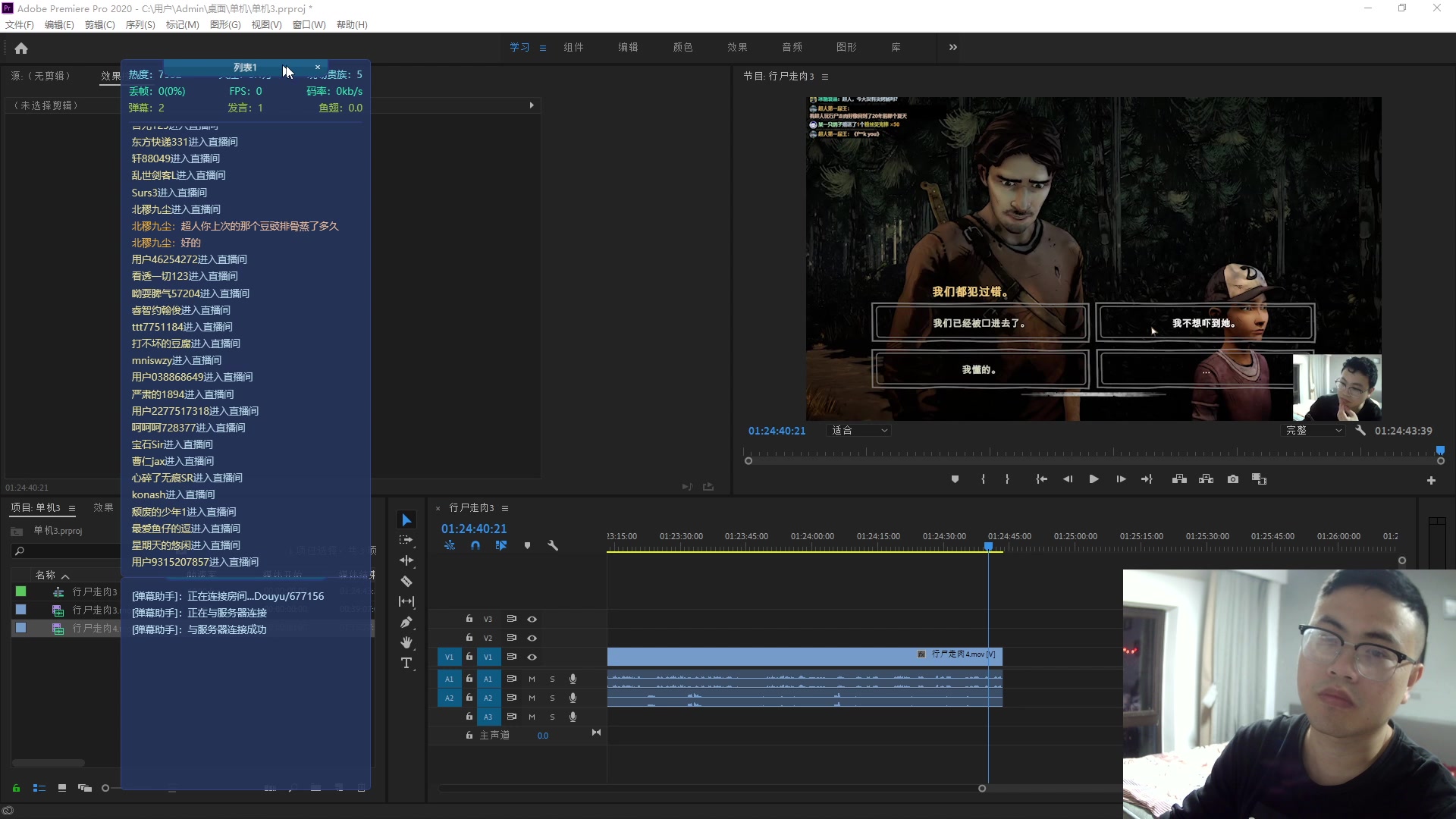Toggle insert sequences as nests
This screenshot has height=819, width=1456.
[x=450, y=545]
